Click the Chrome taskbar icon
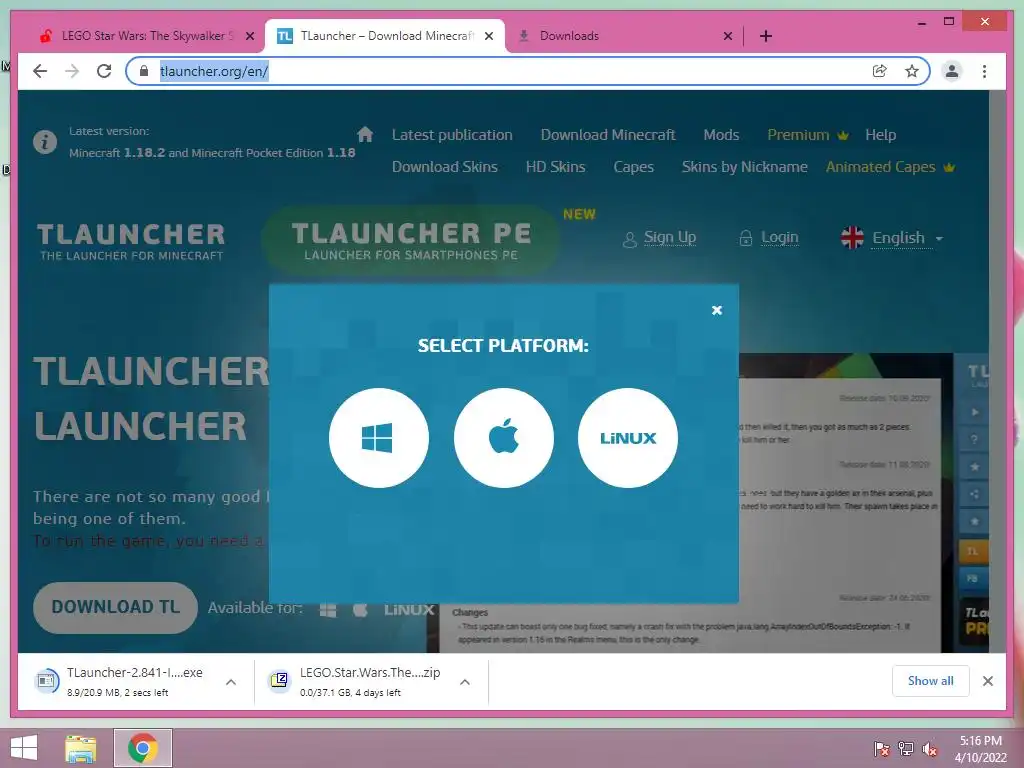The image size is (1024, 768). pos(143,748)
